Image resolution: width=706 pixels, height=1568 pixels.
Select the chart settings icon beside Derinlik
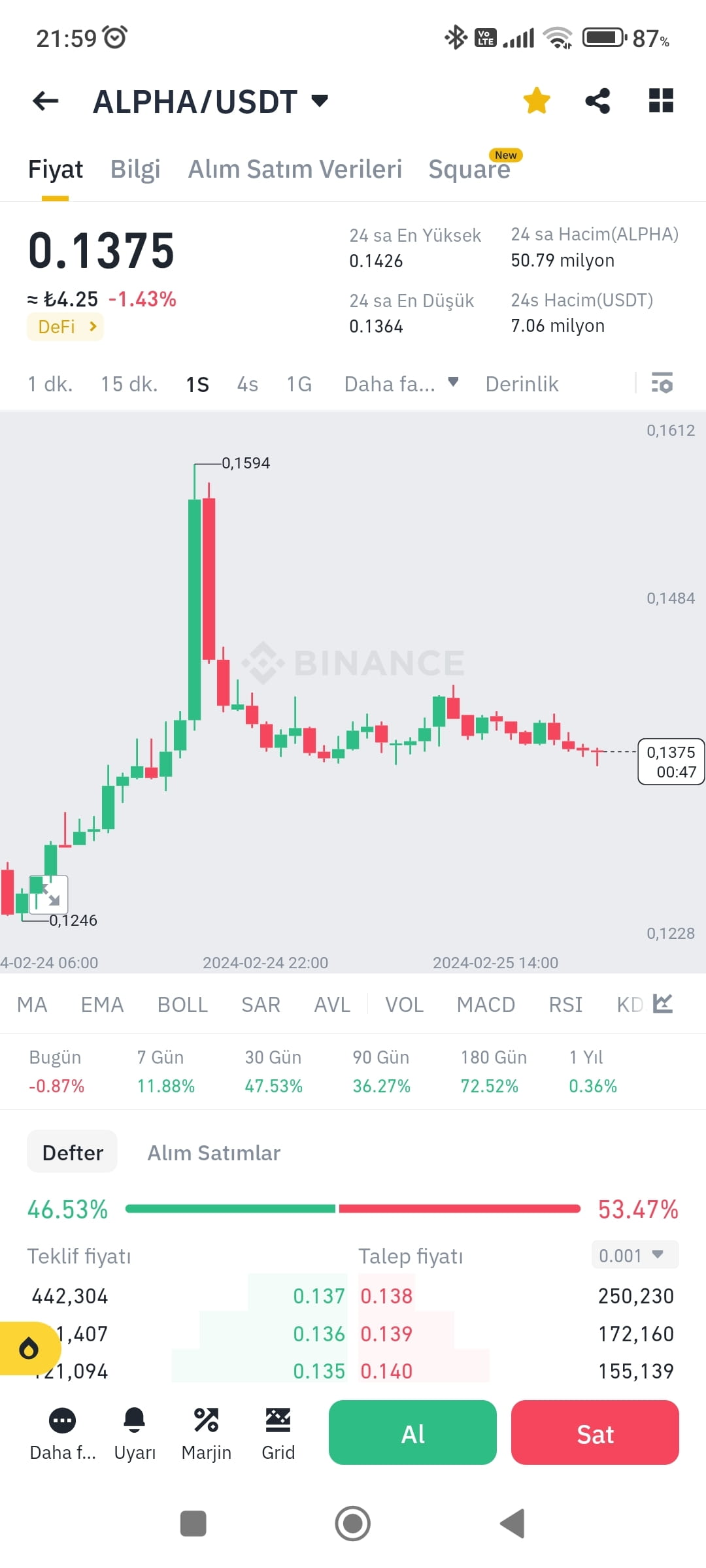(x=662, y=384)
